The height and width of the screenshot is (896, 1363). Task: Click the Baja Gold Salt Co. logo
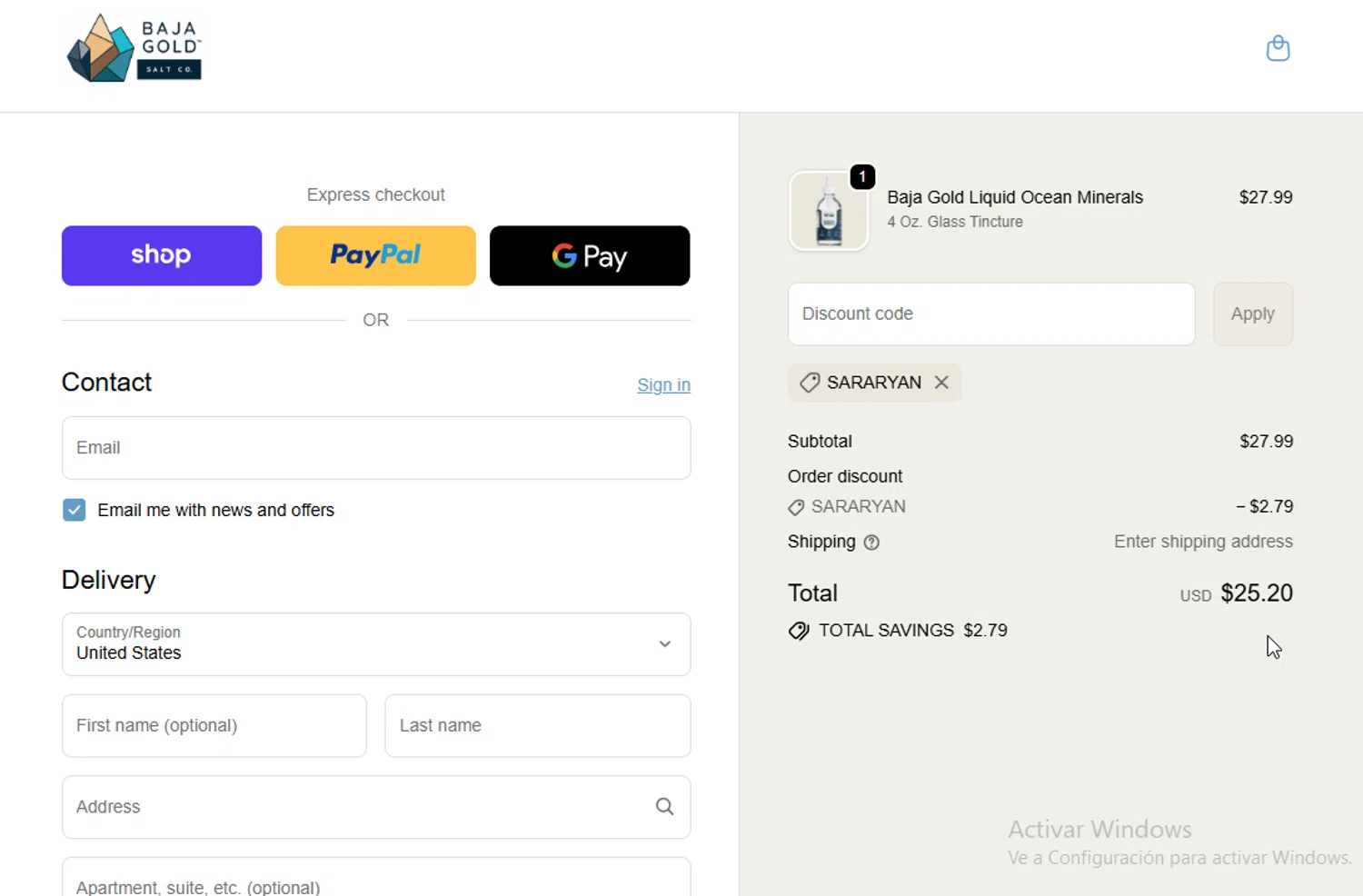[x=134, y=49]
